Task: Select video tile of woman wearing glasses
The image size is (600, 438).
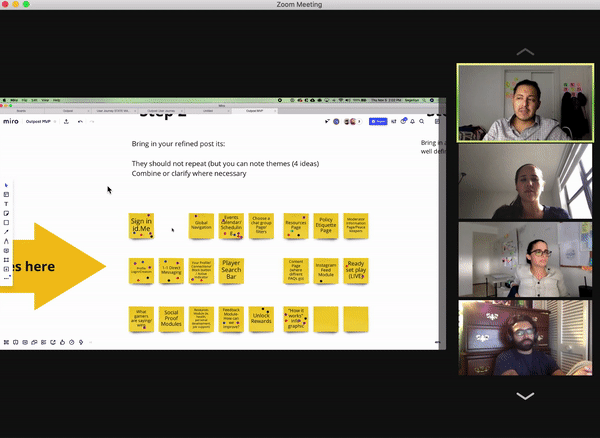Action: [x=525, y=260]
